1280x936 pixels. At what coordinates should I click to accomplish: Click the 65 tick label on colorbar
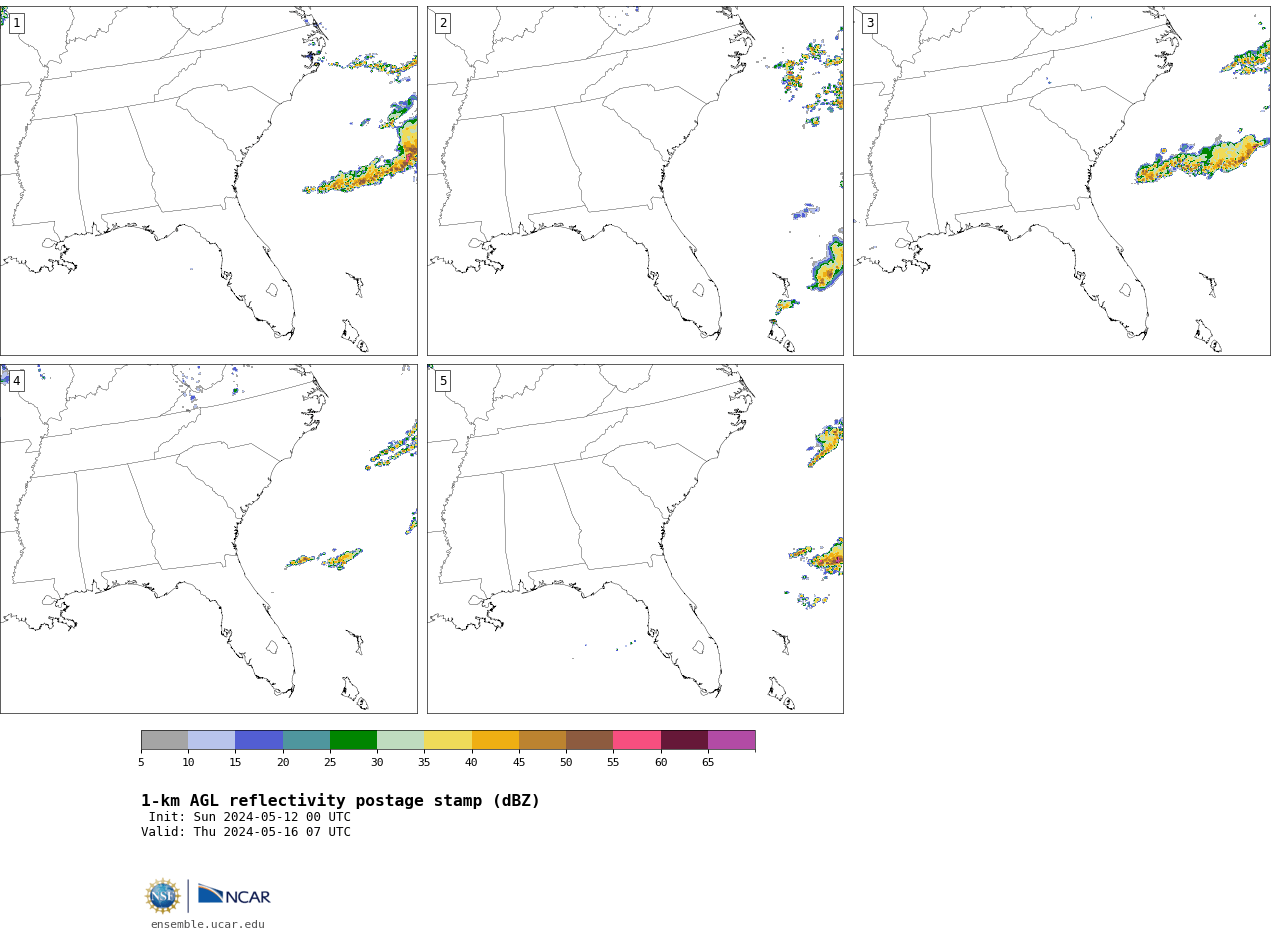[x=708, y=763]
